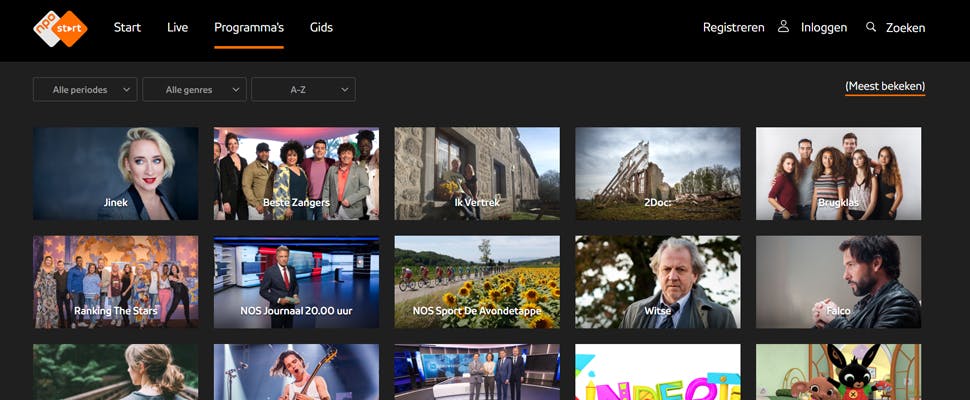Open the 2Doc: programme thumbnail
The width and height of the screenshot is (970, 400).
point(658,174)
